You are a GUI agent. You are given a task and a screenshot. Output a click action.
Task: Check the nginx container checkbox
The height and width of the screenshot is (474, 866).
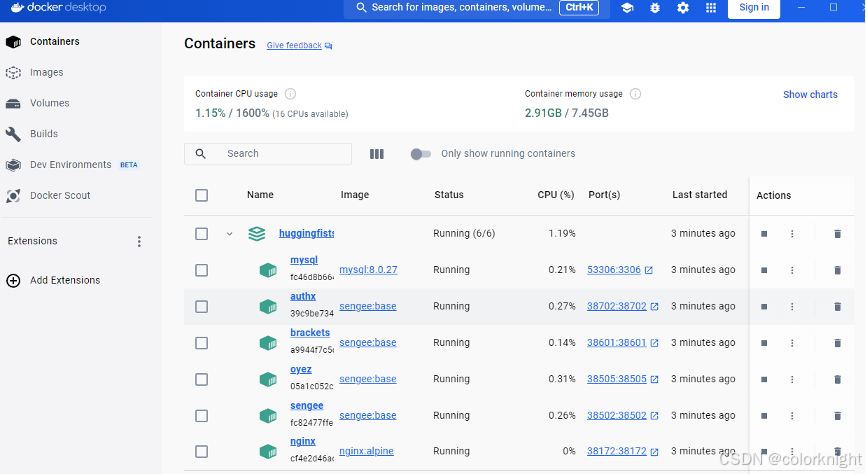click(202, 452)
